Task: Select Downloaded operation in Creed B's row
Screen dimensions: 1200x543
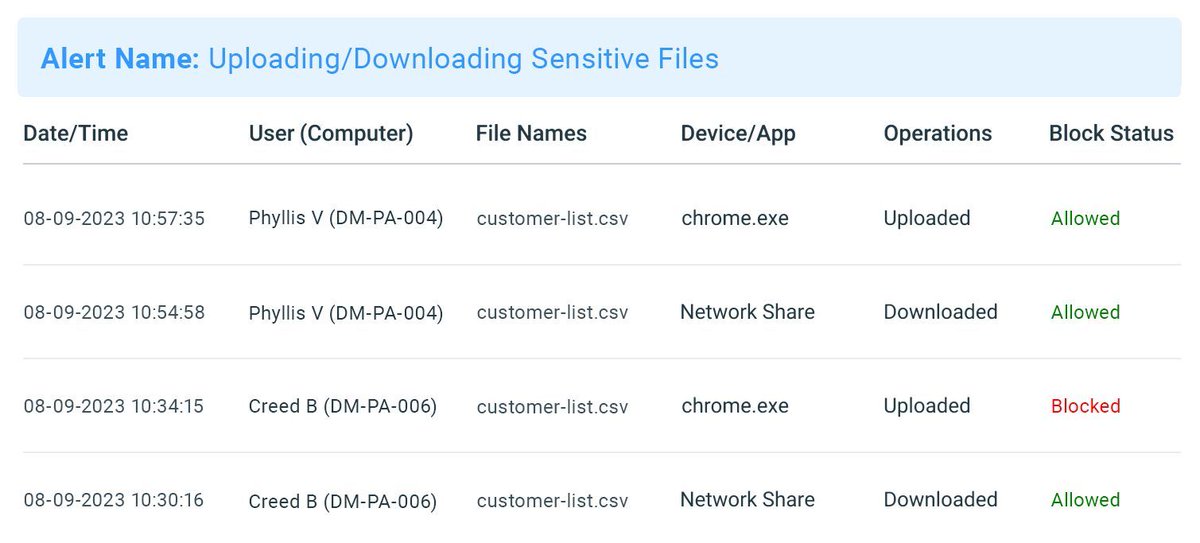Action: [x=941, y=500]
